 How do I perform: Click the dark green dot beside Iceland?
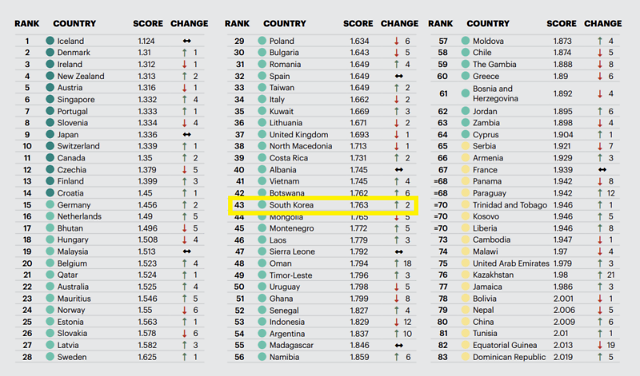tap(50, 40)
